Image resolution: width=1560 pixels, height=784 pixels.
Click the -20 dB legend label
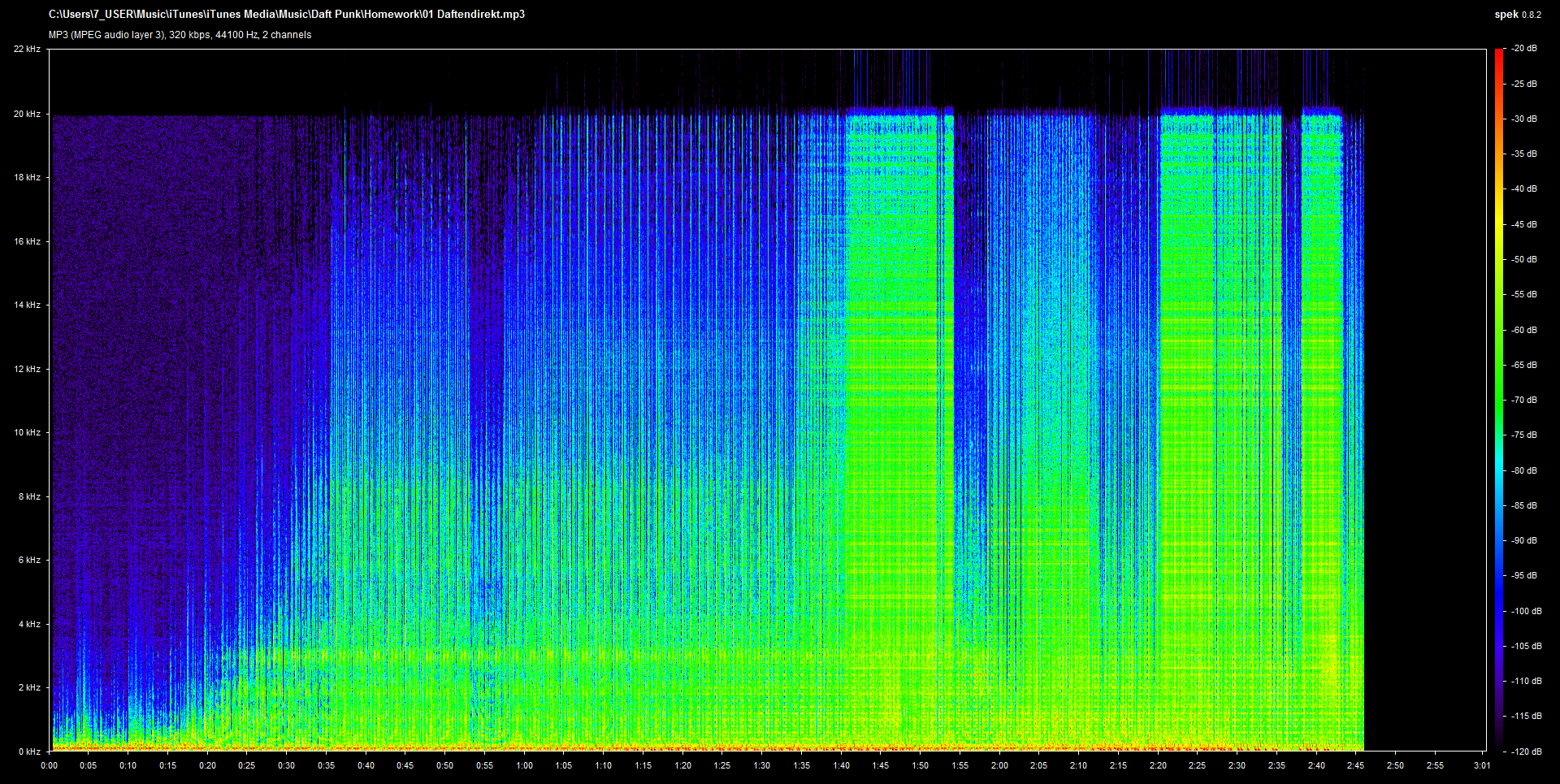pyautogui.click(x=1524, y=49)
